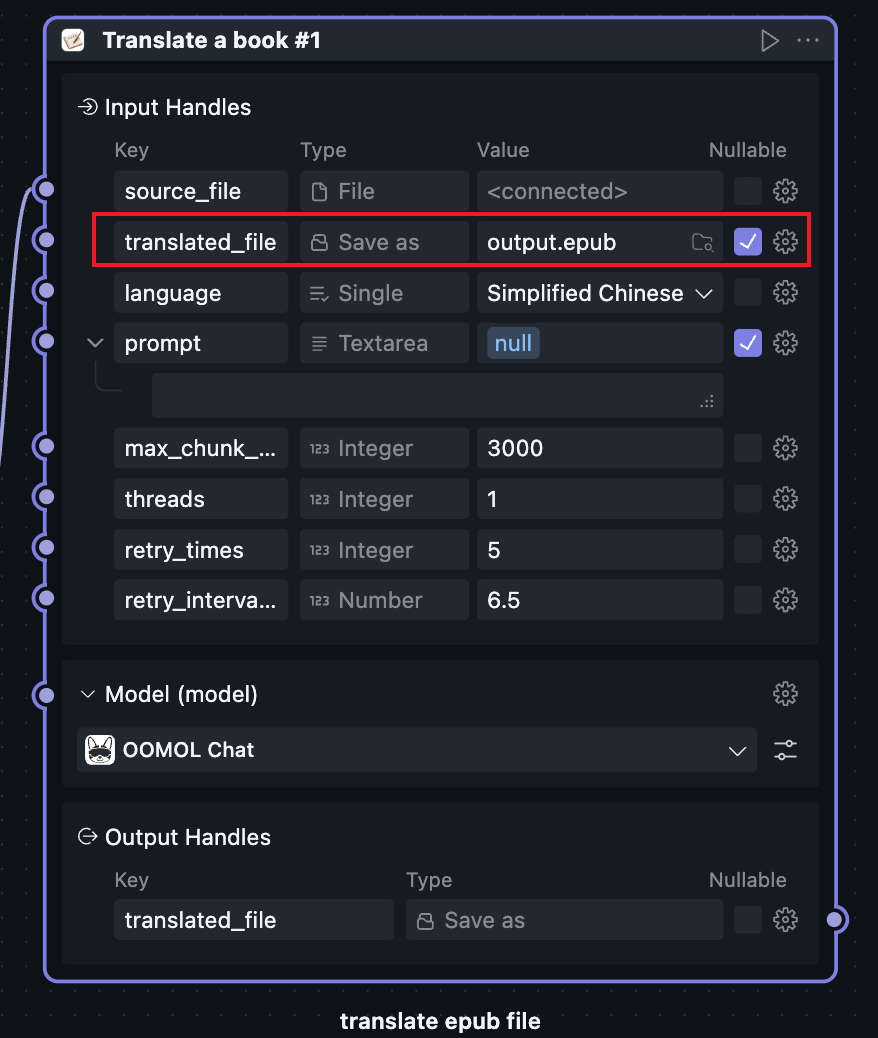
Task: Enable Nullable for the language handle
Action: (748, 293)
